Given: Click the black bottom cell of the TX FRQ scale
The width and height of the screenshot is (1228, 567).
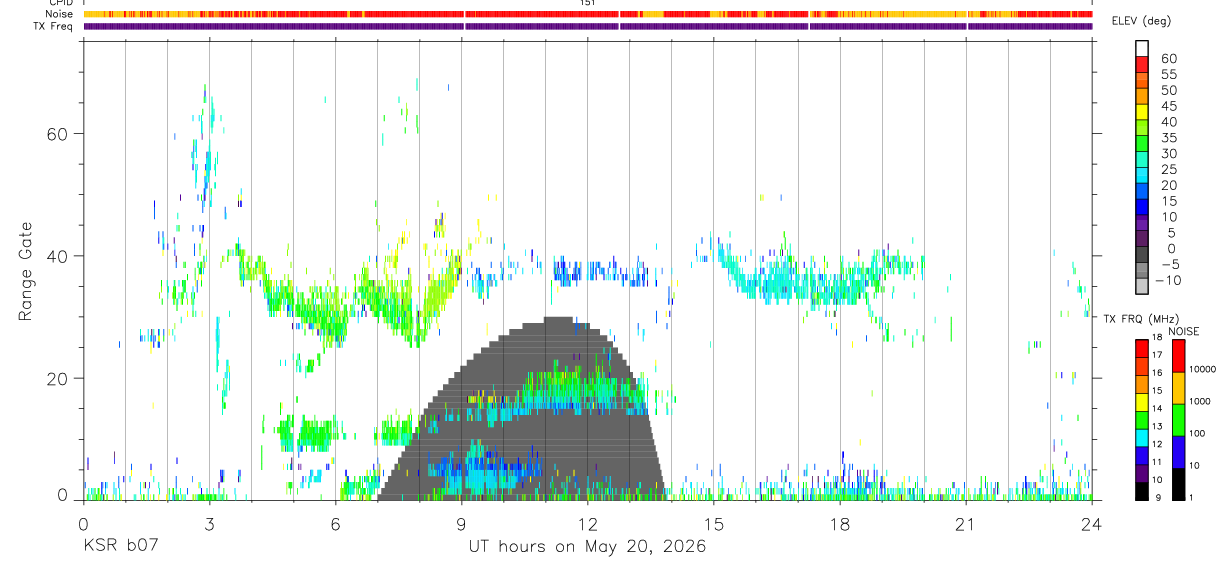Looking at the screenshot, I should tap(1142, 491).
